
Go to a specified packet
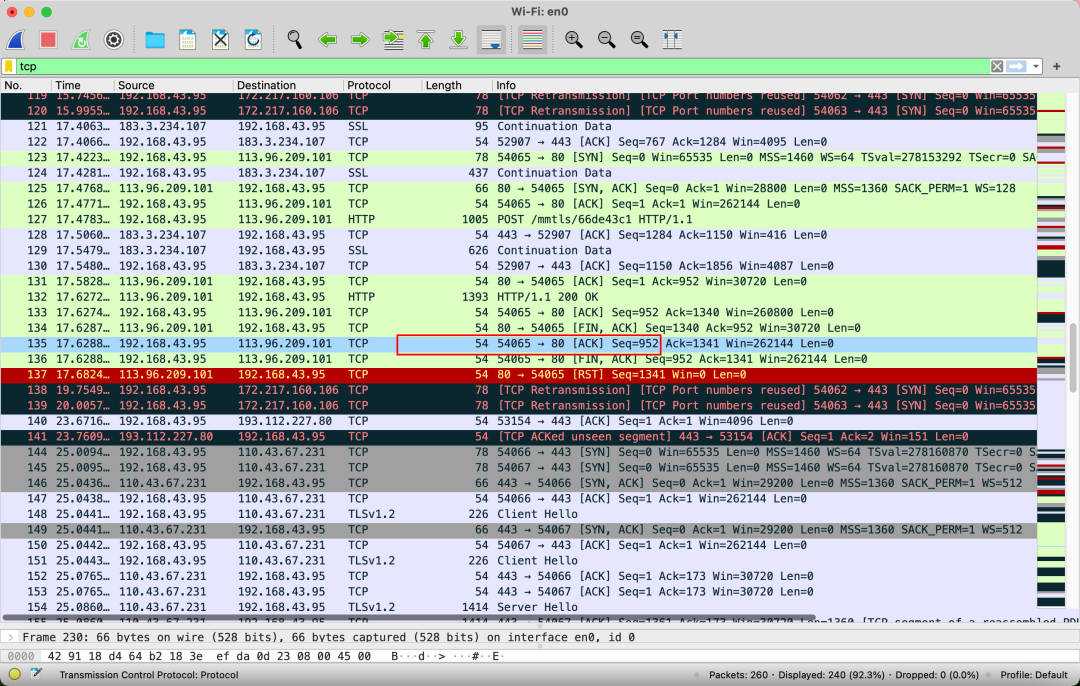click(393, 40)
